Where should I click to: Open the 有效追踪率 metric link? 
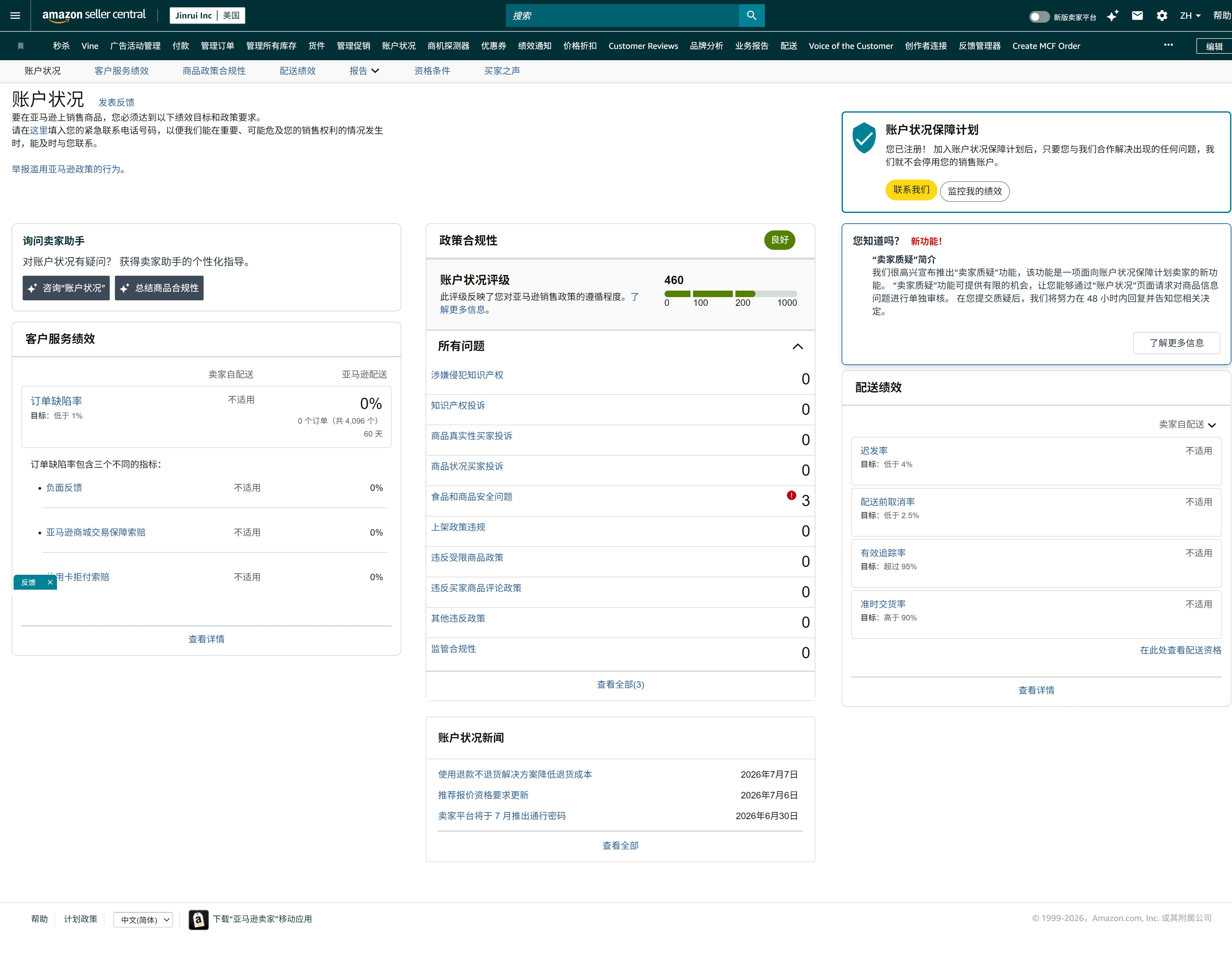[883, 553]
